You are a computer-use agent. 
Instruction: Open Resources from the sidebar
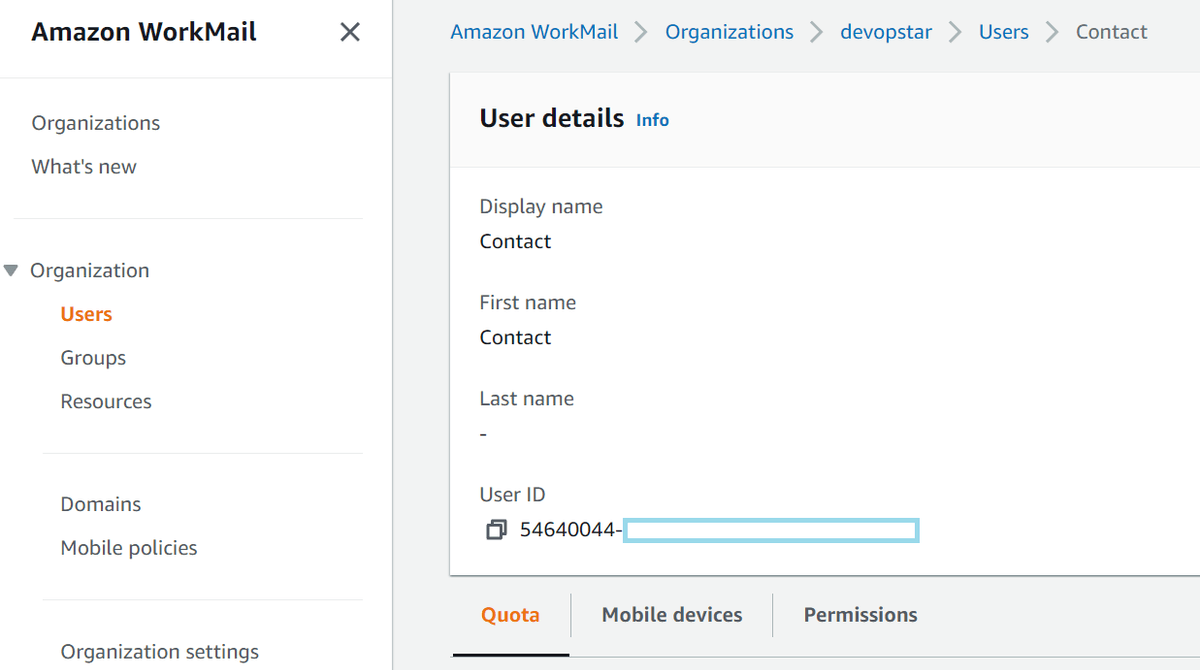coord(105,401)
